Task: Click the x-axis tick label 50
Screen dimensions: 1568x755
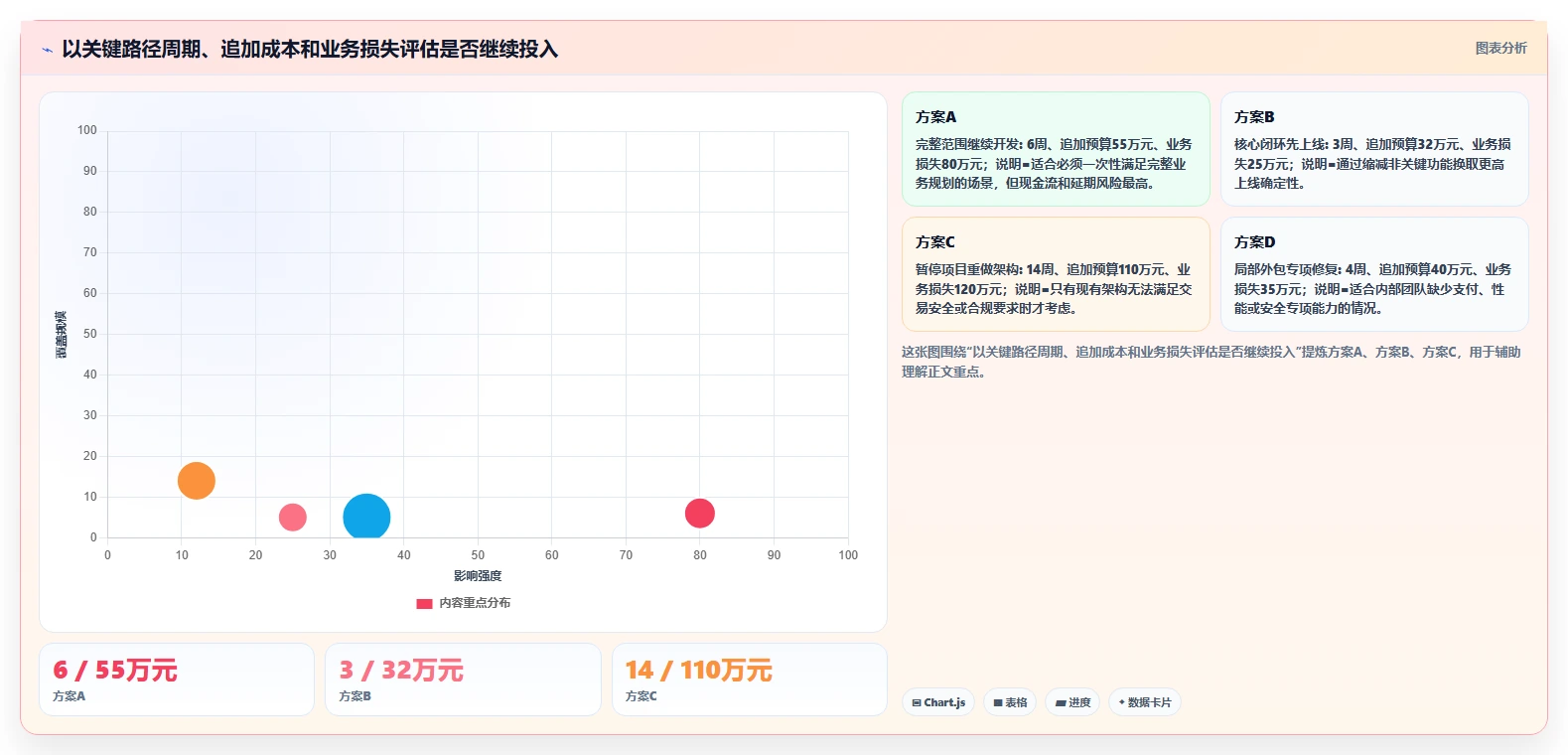Action: coord(478,555)
